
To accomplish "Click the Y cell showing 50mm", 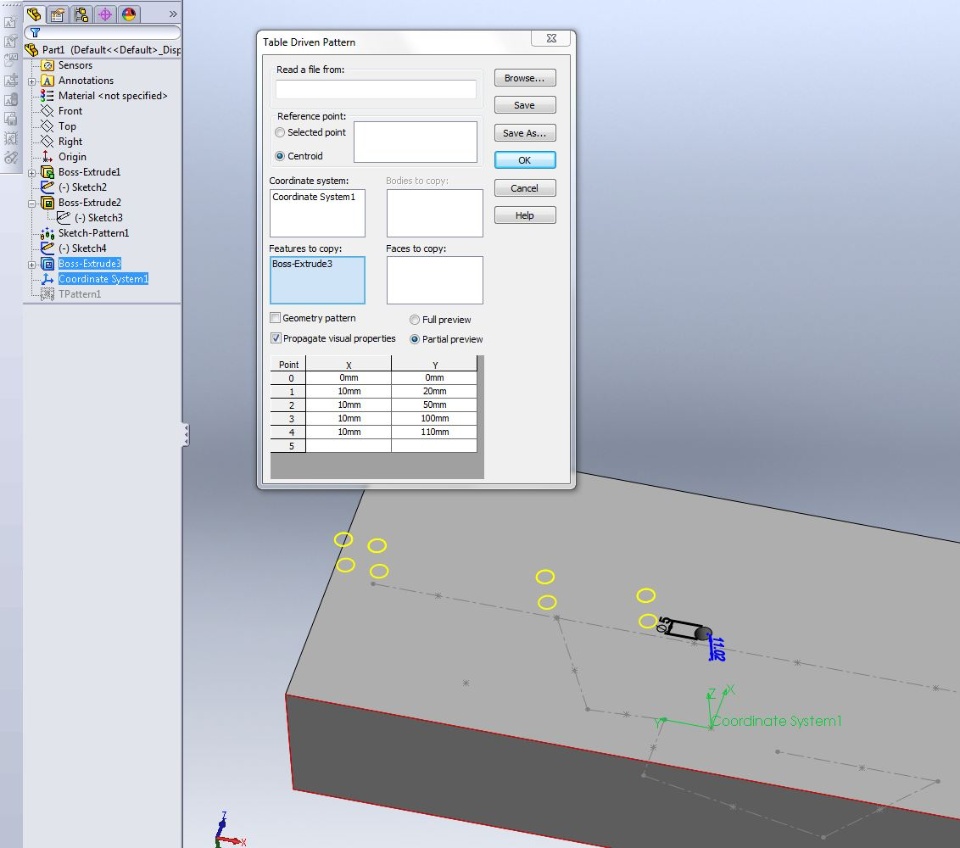I will pos(434,405).
